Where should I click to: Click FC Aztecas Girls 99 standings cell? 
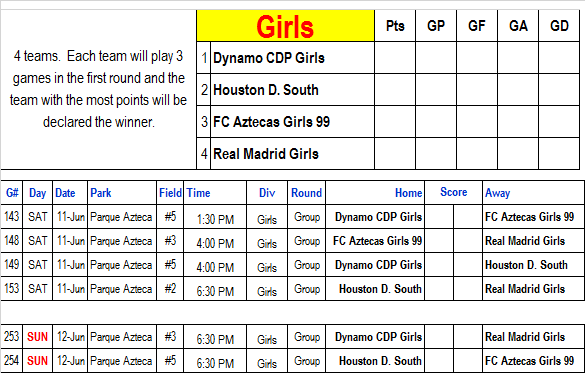click(x=292, y=122)
